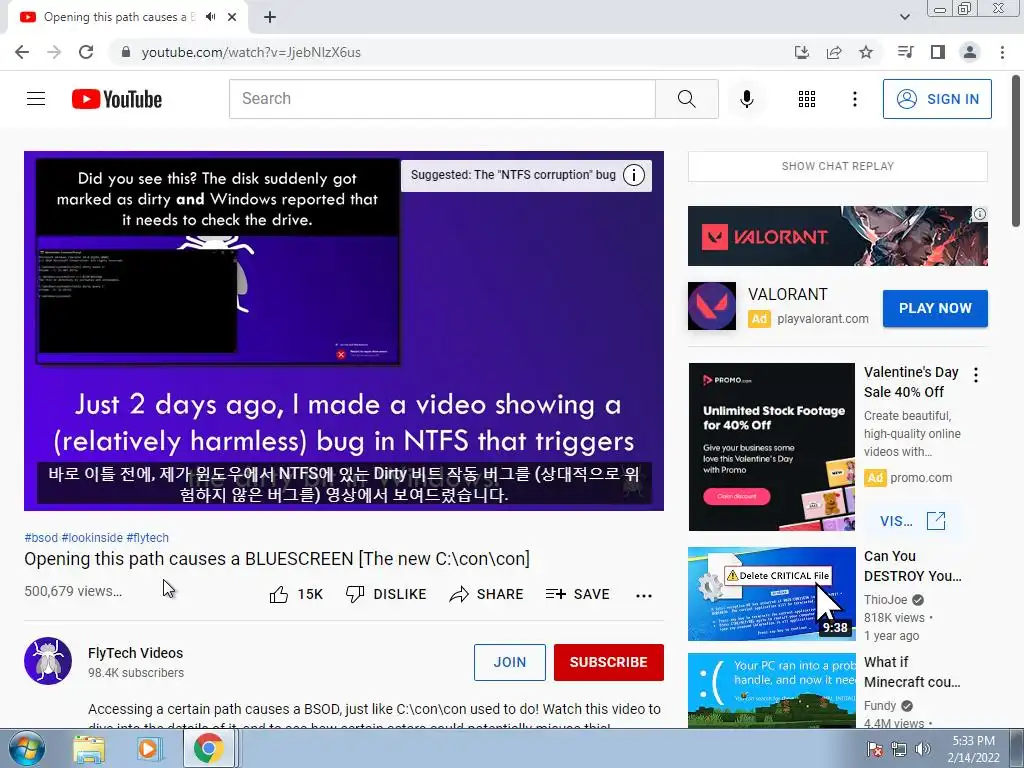Open the YouTube apps grid

pos(807,99)
